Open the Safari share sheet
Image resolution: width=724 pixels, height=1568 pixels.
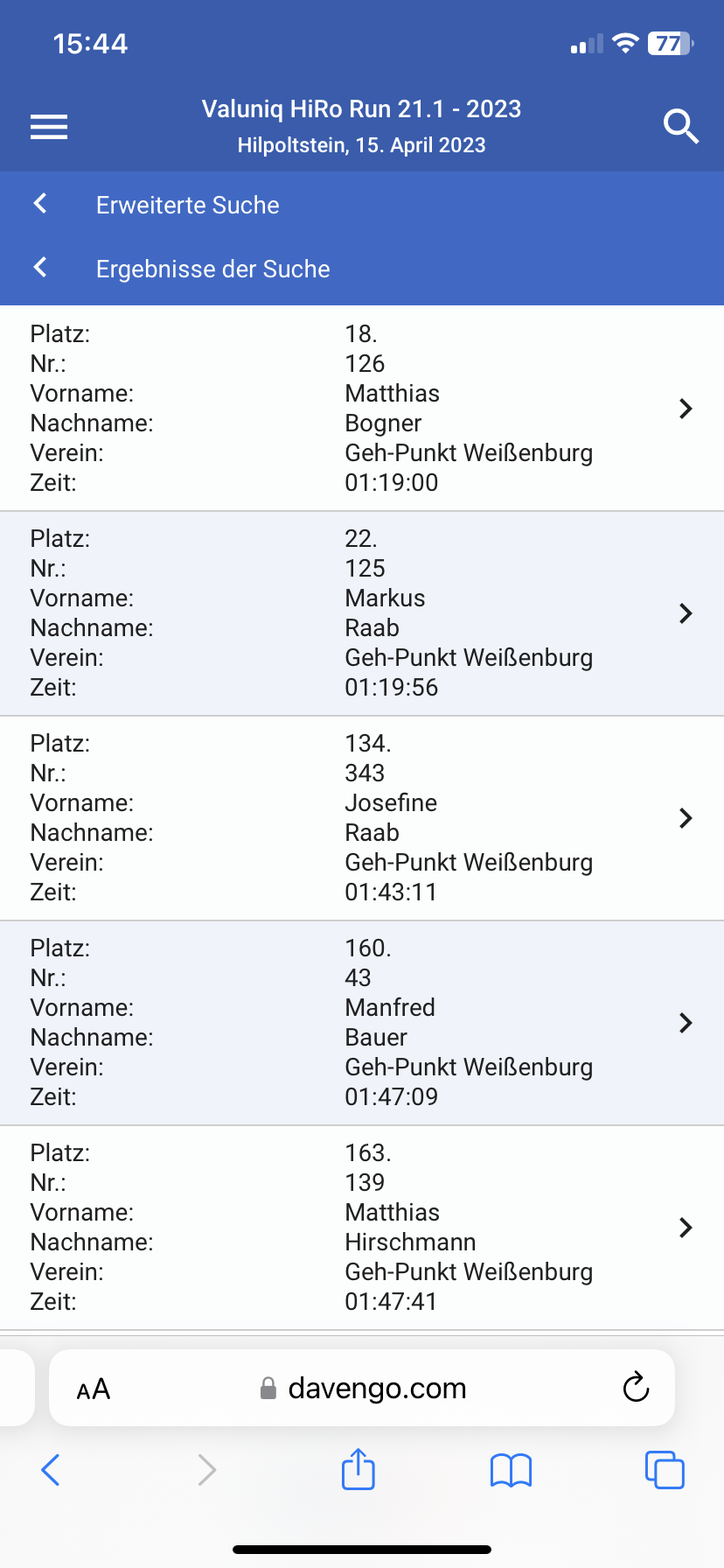(358, 1469)
